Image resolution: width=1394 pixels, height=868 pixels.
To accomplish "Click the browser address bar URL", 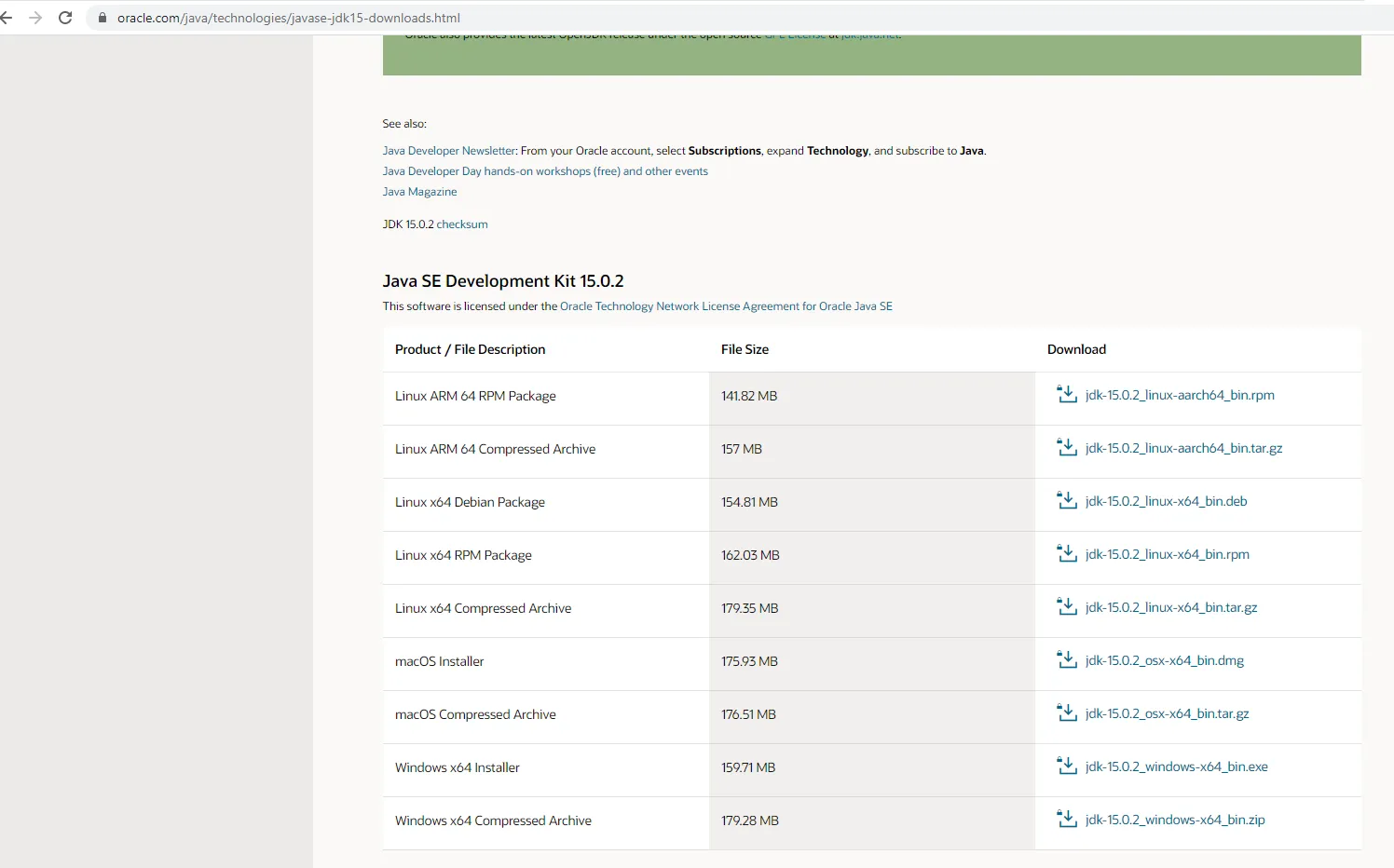I will point(289,18).
